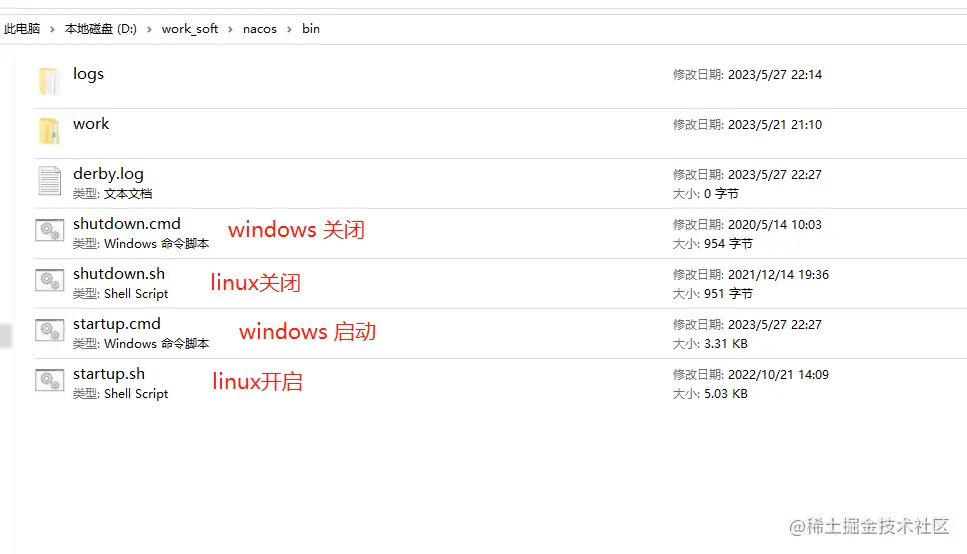Click bin in the breadcrumb path
This screenshot has height=554, width=967.
(311, 28)
